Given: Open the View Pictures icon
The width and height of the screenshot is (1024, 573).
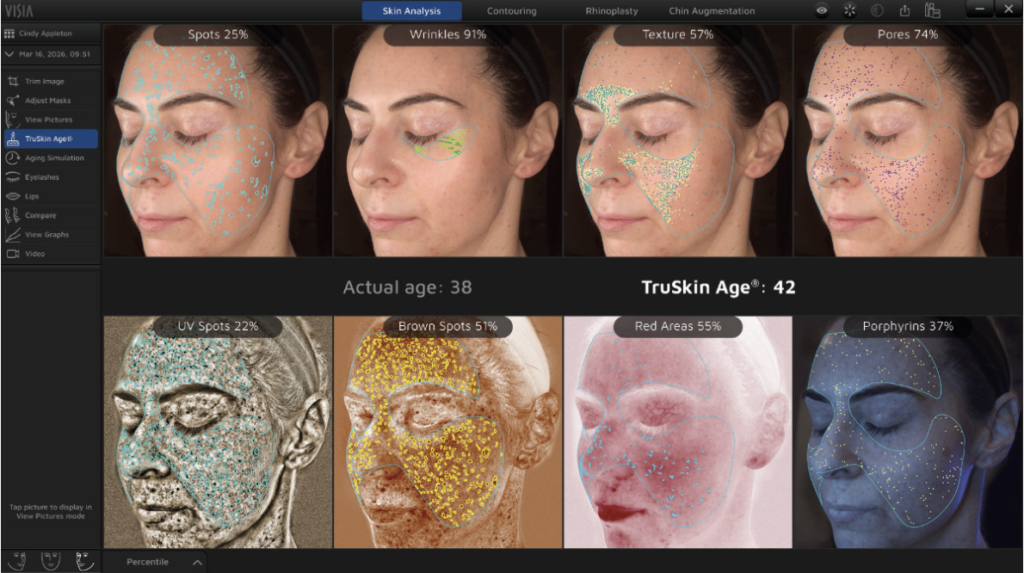Looking at the screenshot, I should [x=12, y=120].
